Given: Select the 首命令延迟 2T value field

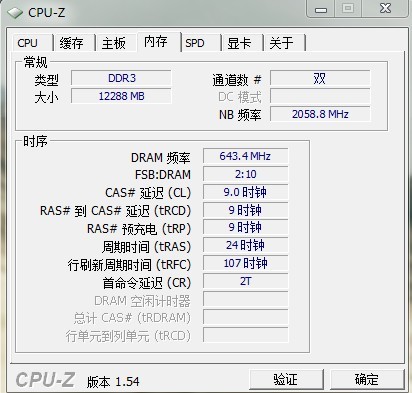Looking at the screenshot, I should pos(245,281).
